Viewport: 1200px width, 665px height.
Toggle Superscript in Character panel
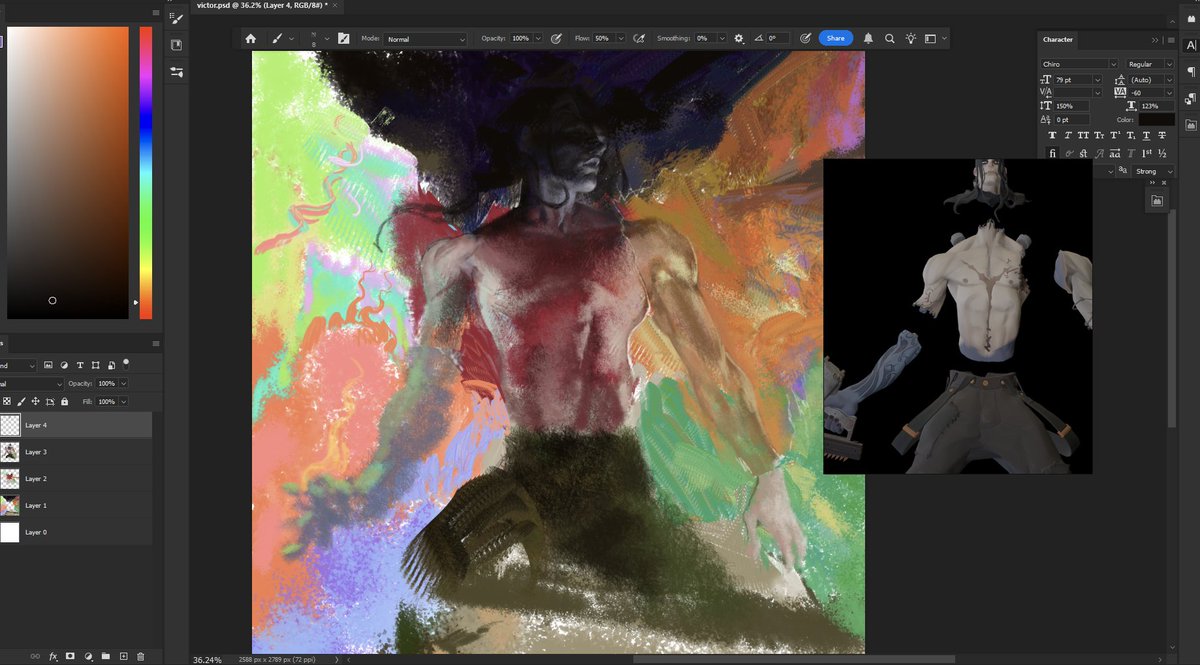coord(1115,135)
